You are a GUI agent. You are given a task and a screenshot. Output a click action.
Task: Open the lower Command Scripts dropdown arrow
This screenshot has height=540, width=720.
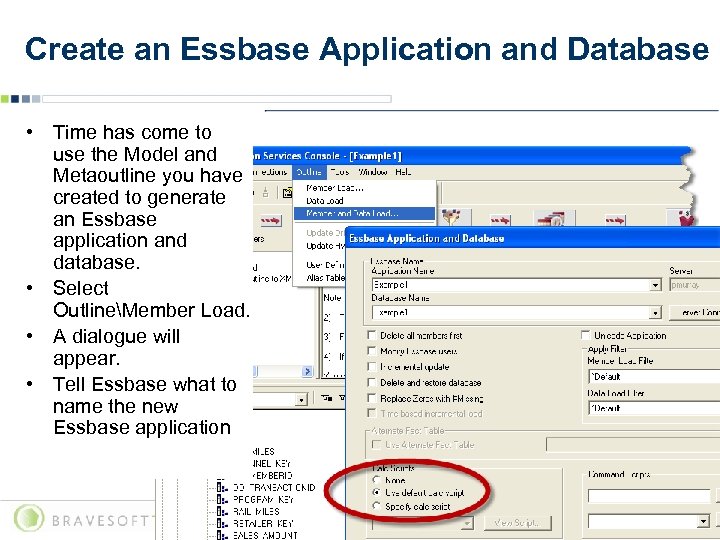click(x=703, y=522)
